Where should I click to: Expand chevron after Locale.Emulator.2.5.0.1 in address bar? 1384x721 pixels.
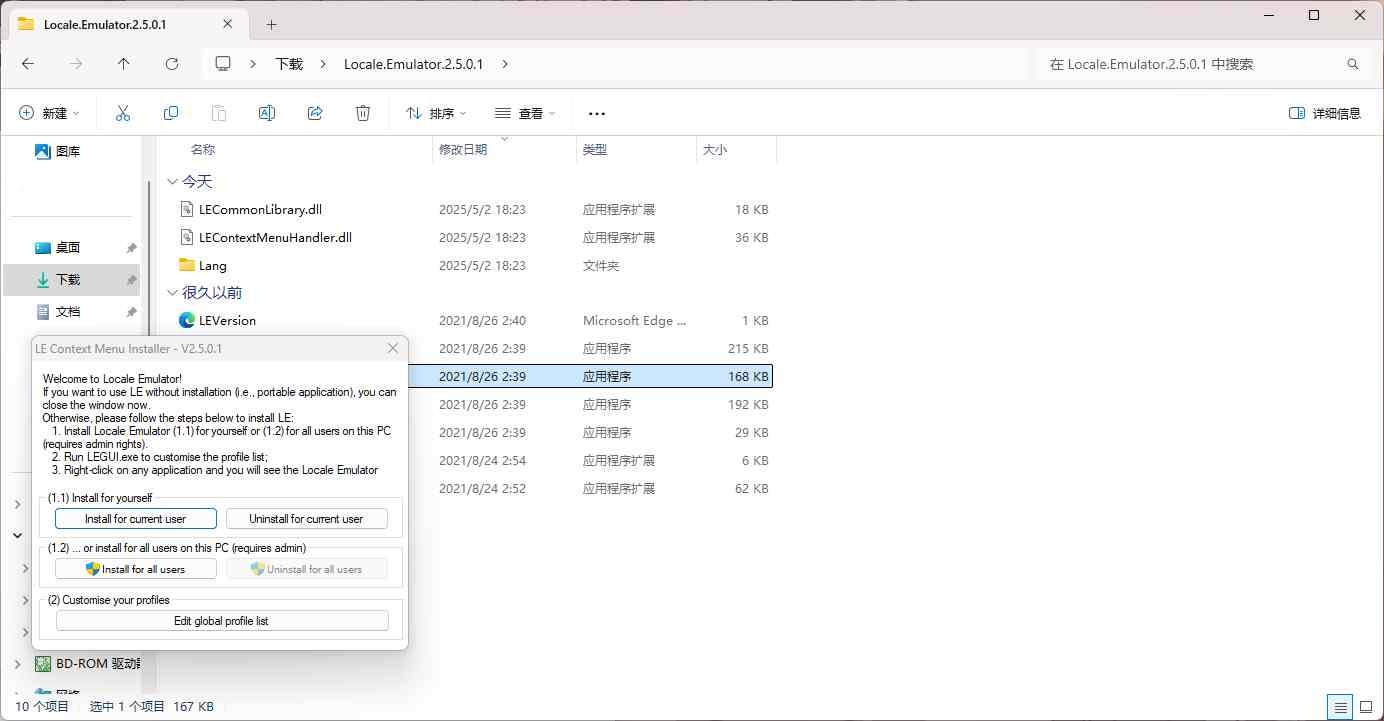click(x=505, y=64)
